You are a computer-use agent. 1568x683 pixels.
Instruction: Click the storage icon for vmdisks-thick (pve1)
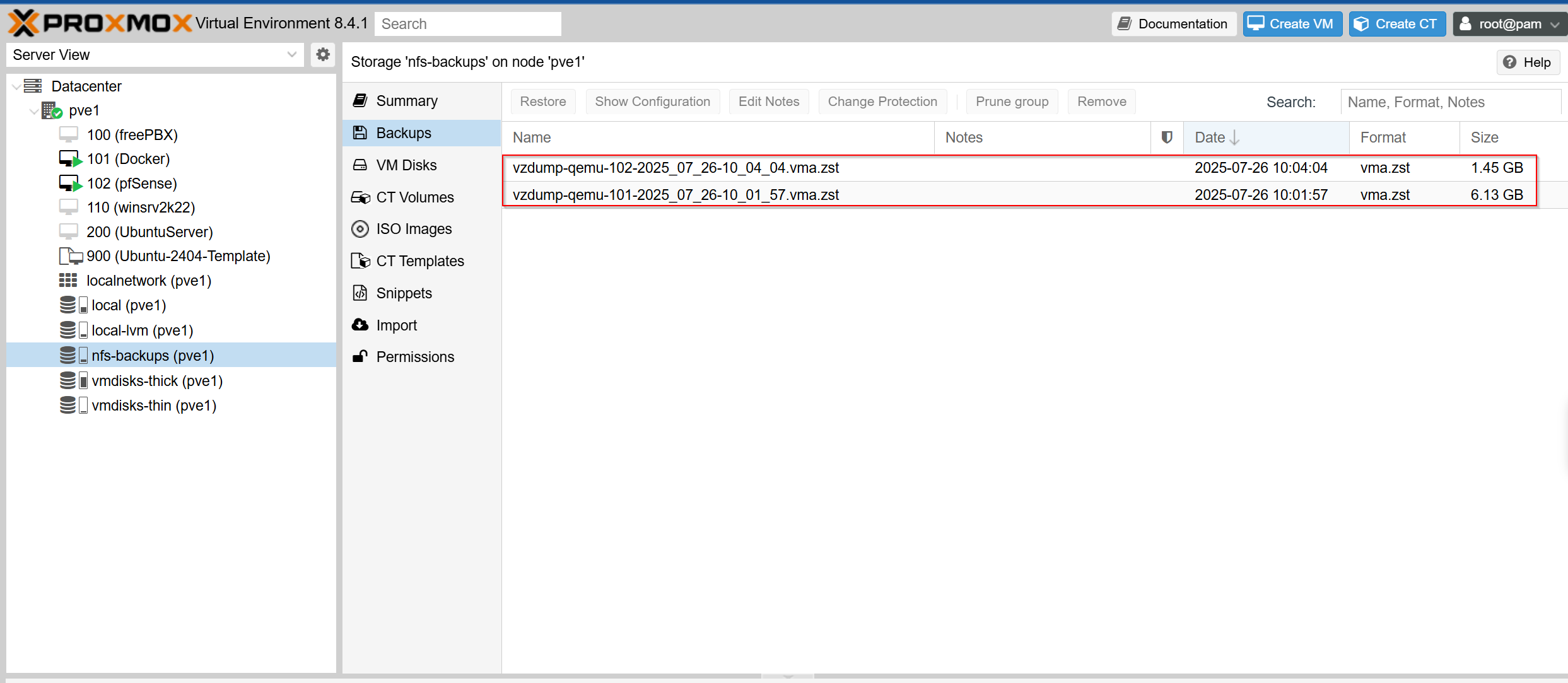coord(73,380)
